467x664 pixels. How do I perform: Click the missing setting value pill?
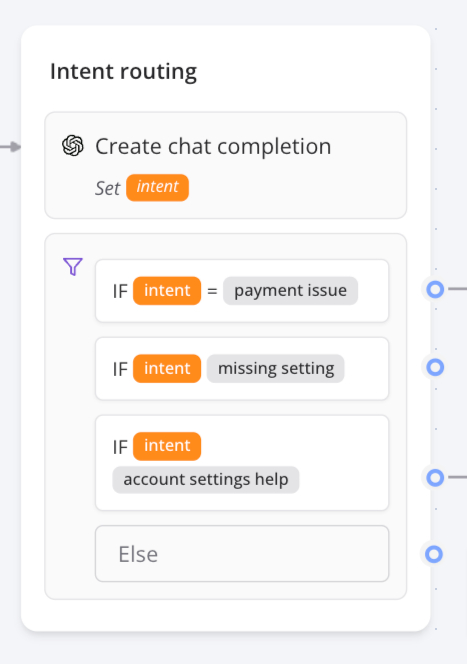point(276,368)
